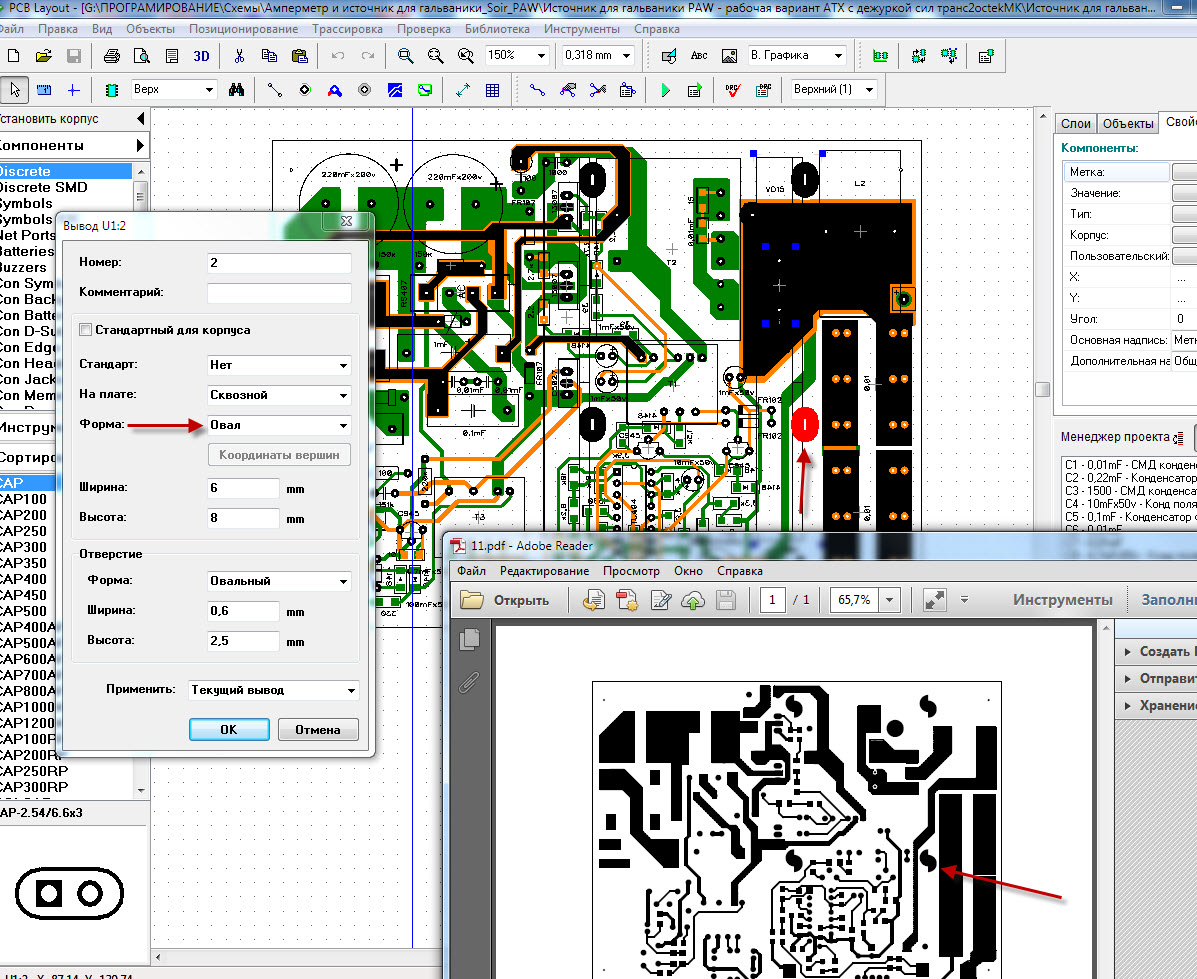Click the Paste icon
Viewport: 1197px width, 979px height.
coord(299,56)
